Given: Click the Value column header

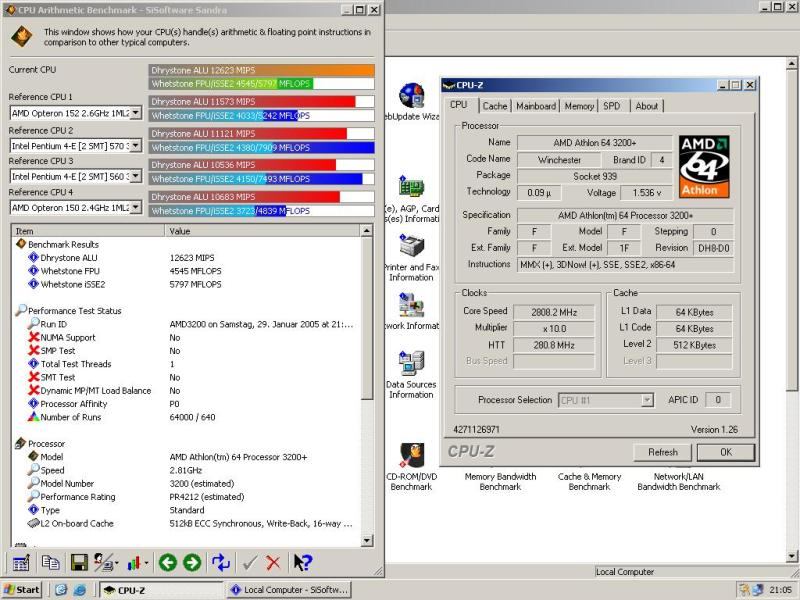Looking at the screenshot, I should click(x=263, y=231).
